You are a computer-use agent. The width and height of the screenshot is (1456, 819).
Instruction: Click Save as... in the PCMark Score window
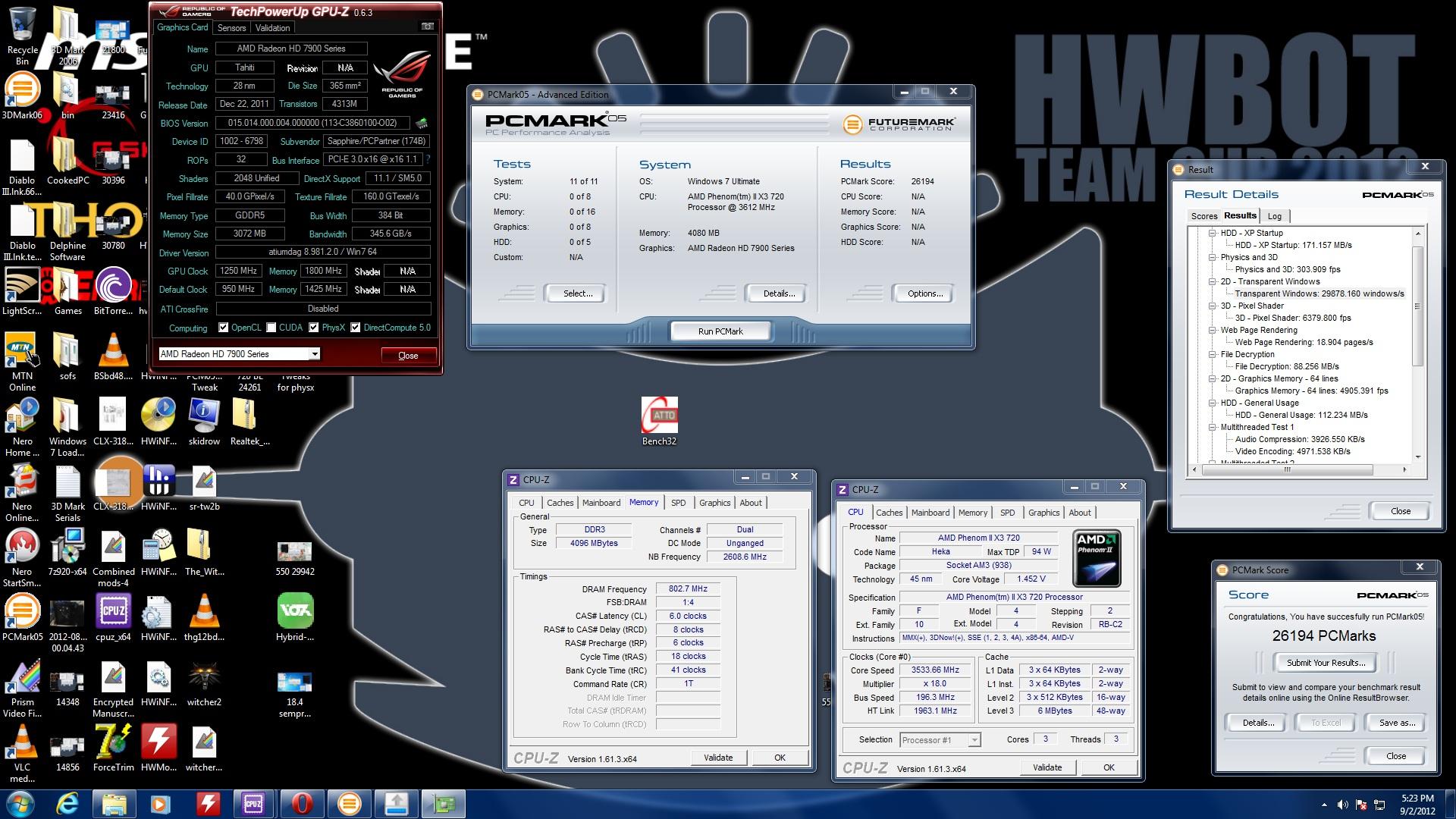[1397, 723]
